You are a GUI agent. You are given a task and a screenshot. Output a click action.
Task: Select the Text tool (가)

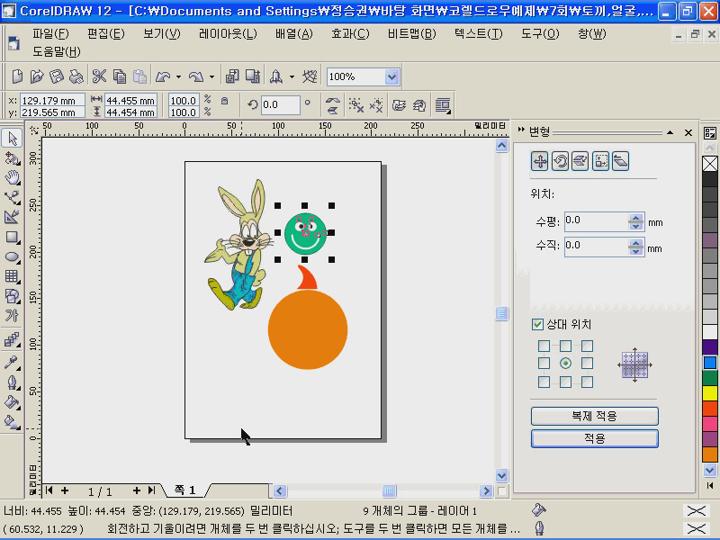(x=12, y=315)
